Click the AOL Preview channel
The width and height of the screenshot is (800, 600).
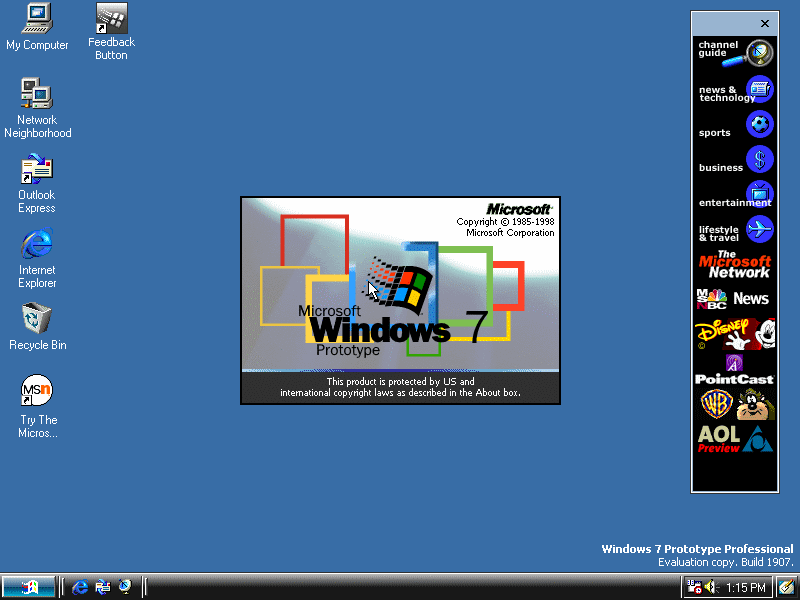735,439
